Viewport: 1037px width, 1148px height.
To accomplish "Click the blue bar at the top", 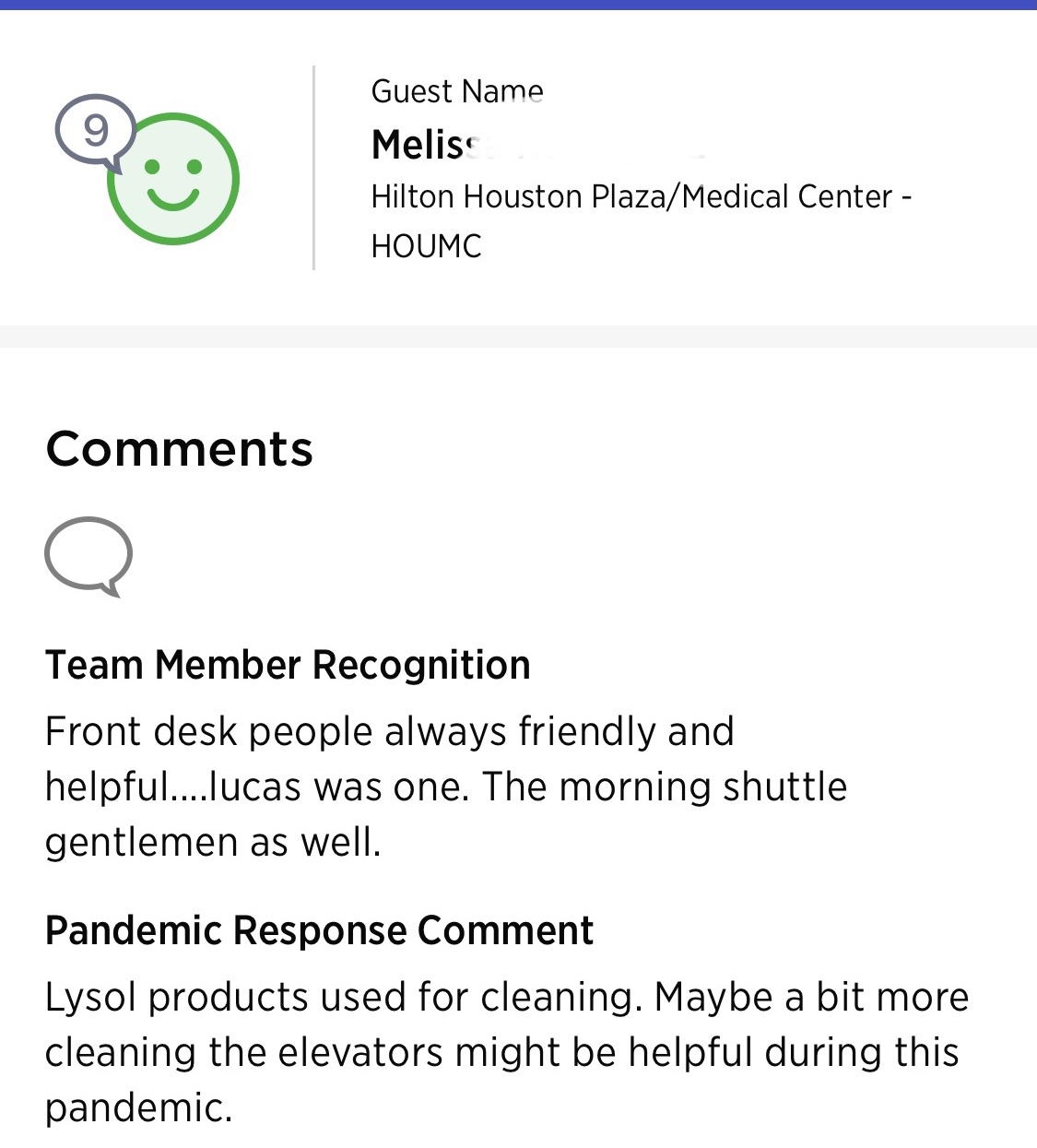I will [x=518, y=5].
